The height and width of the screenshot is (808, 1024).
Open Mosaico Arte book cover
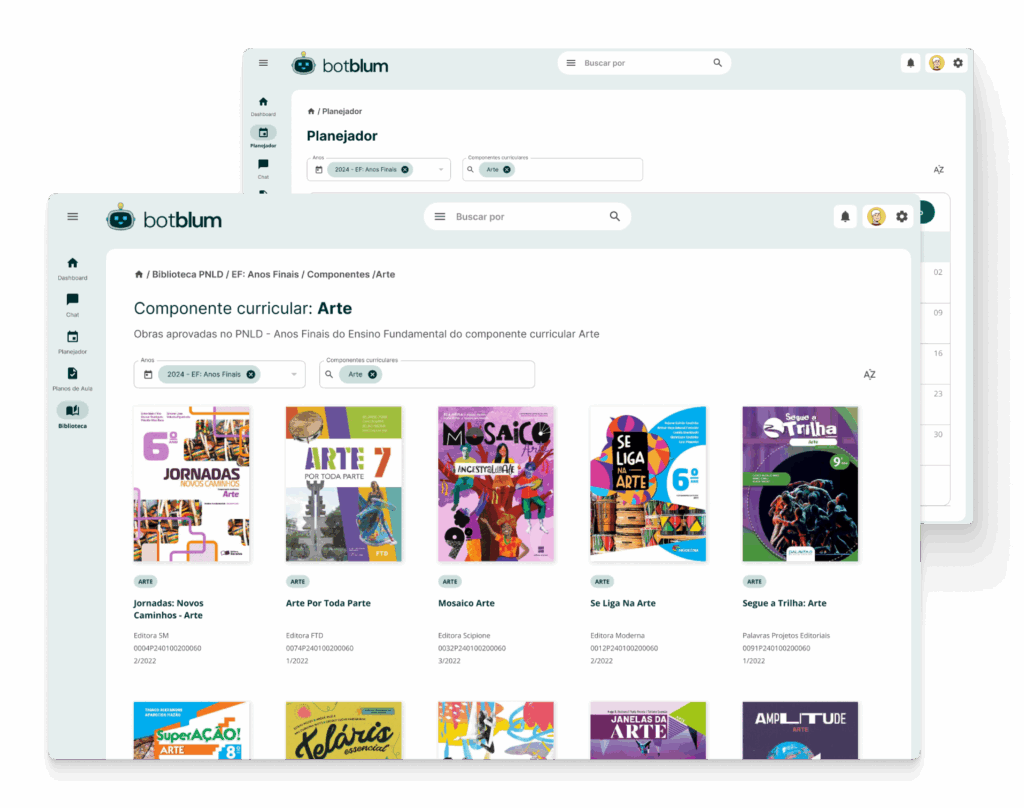496,484
